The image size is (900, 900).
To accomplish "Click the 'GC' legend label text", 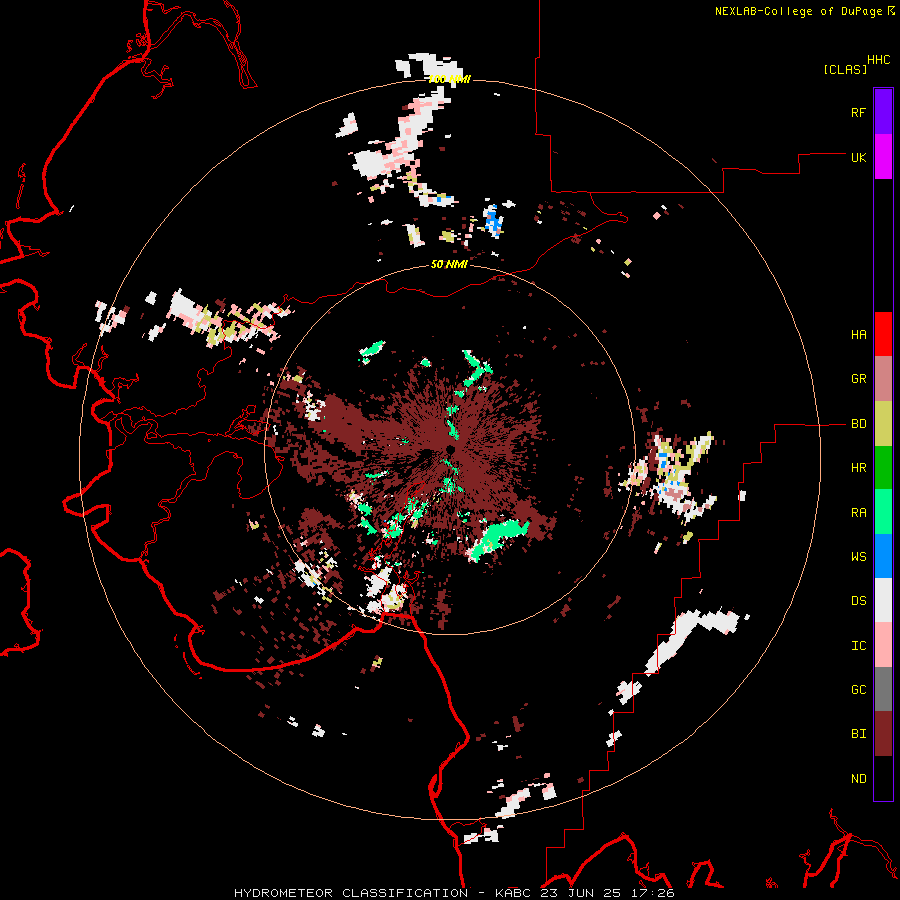I will click(858, 690).
